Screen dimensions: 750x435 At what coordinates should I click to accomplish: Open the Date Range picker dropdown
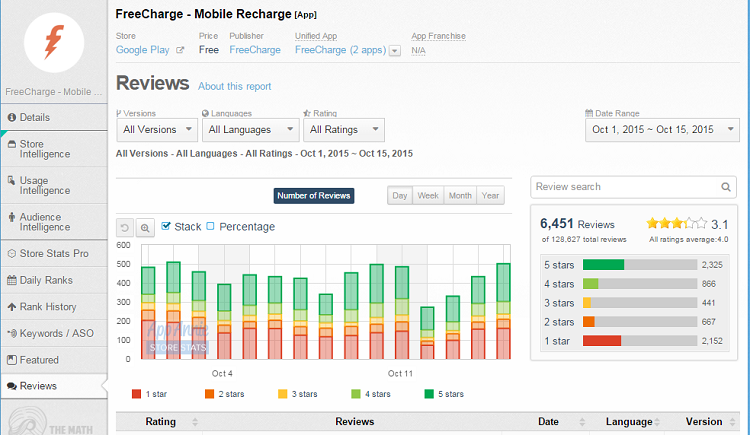point(660,129)
